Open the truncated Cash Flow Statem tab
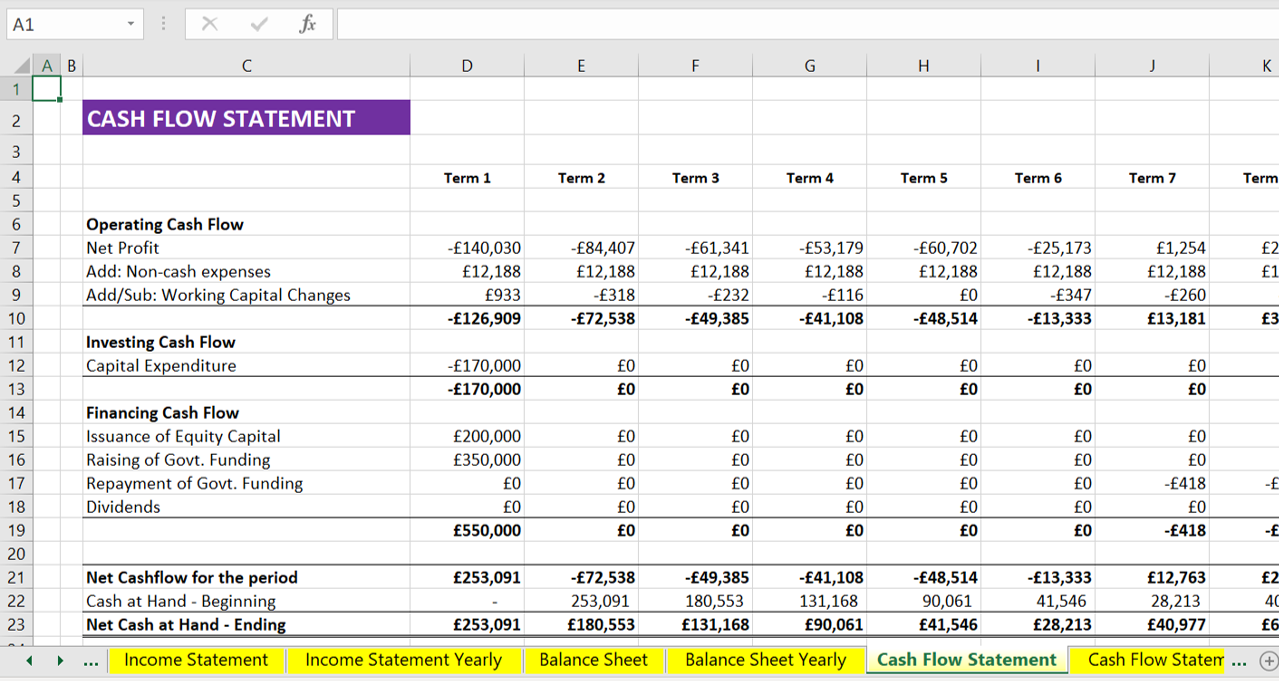 click(x=1148, y=660)
